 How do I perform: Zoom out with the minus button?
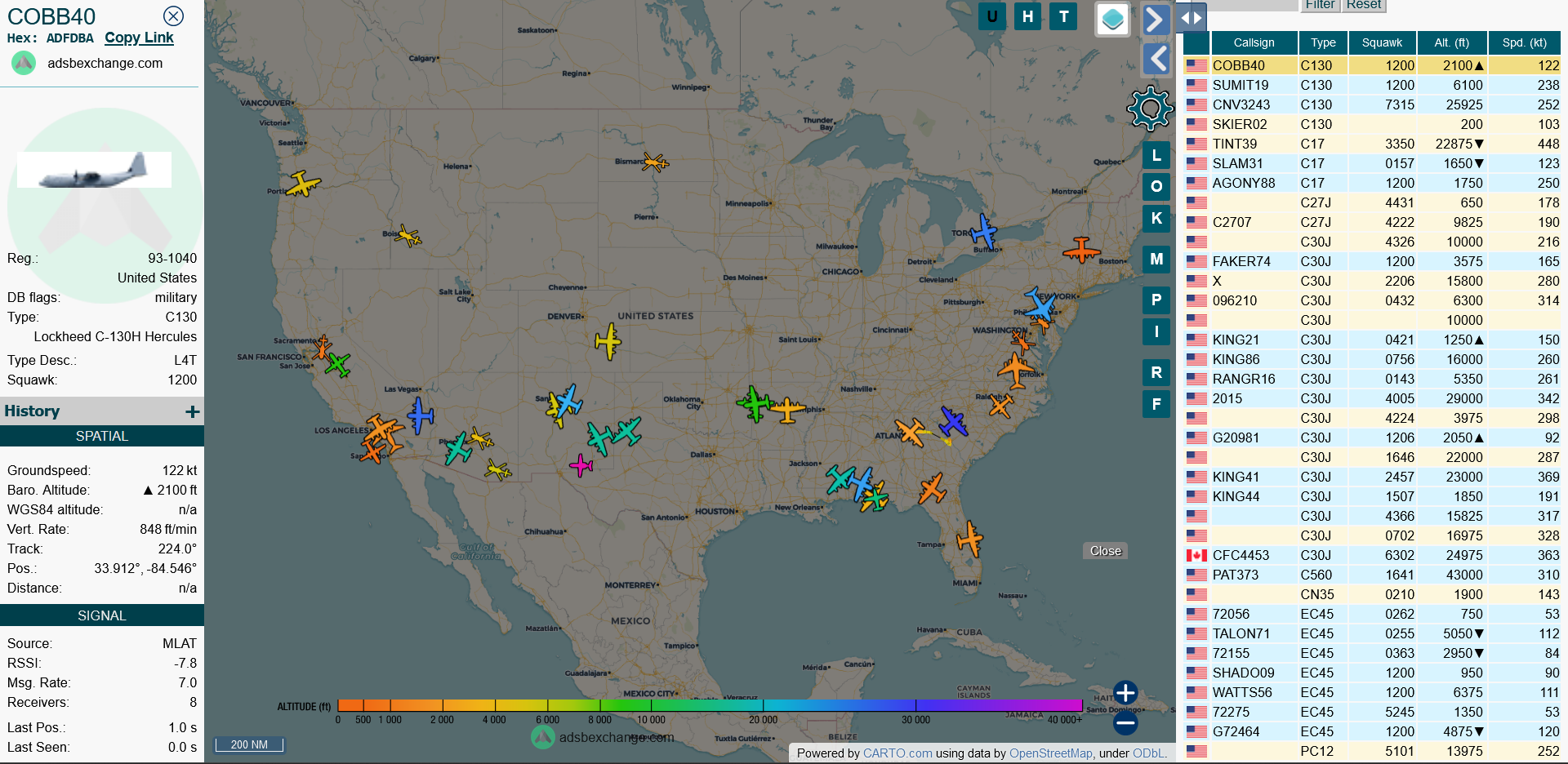1125,723
